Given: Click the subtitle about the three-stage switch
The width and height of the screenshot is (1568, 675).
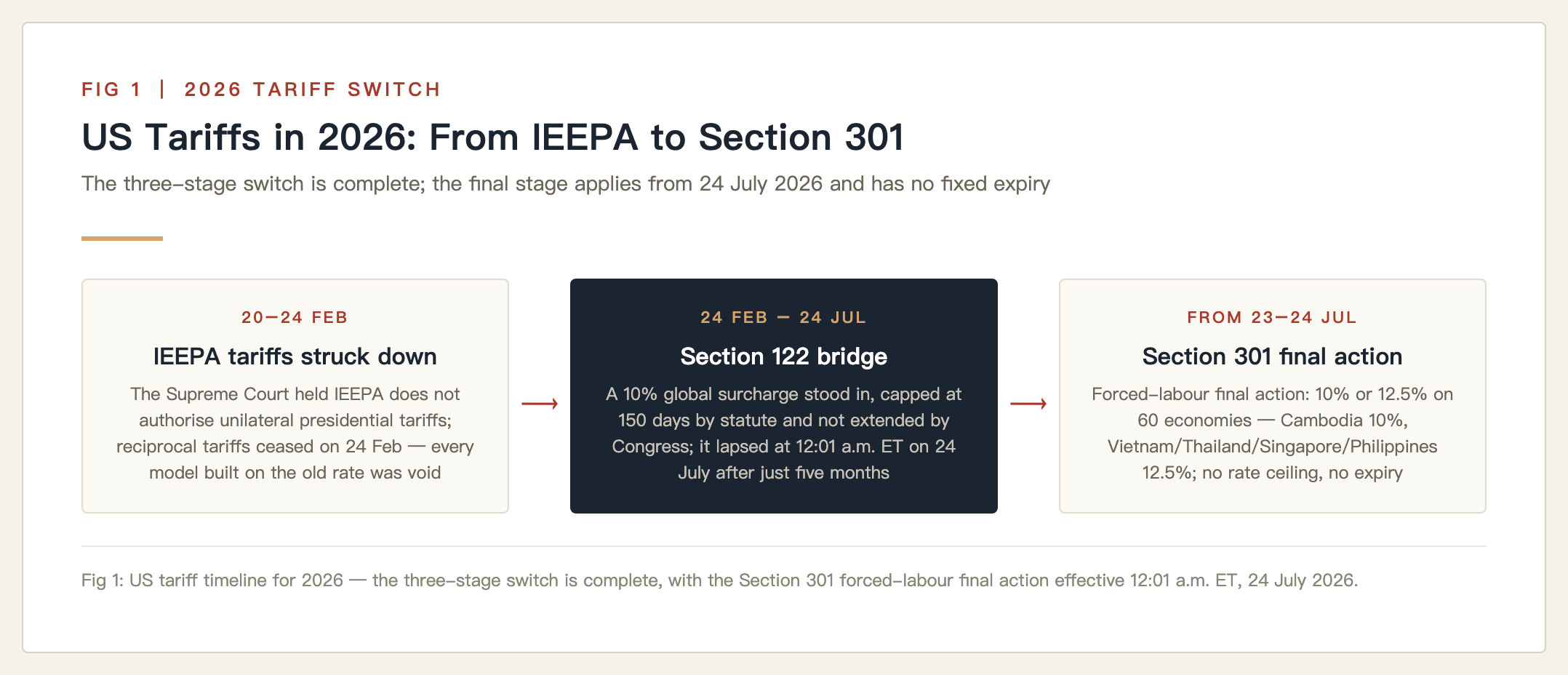Looking at the screenshot, I should pyautogui.click(x=566, y=183).
